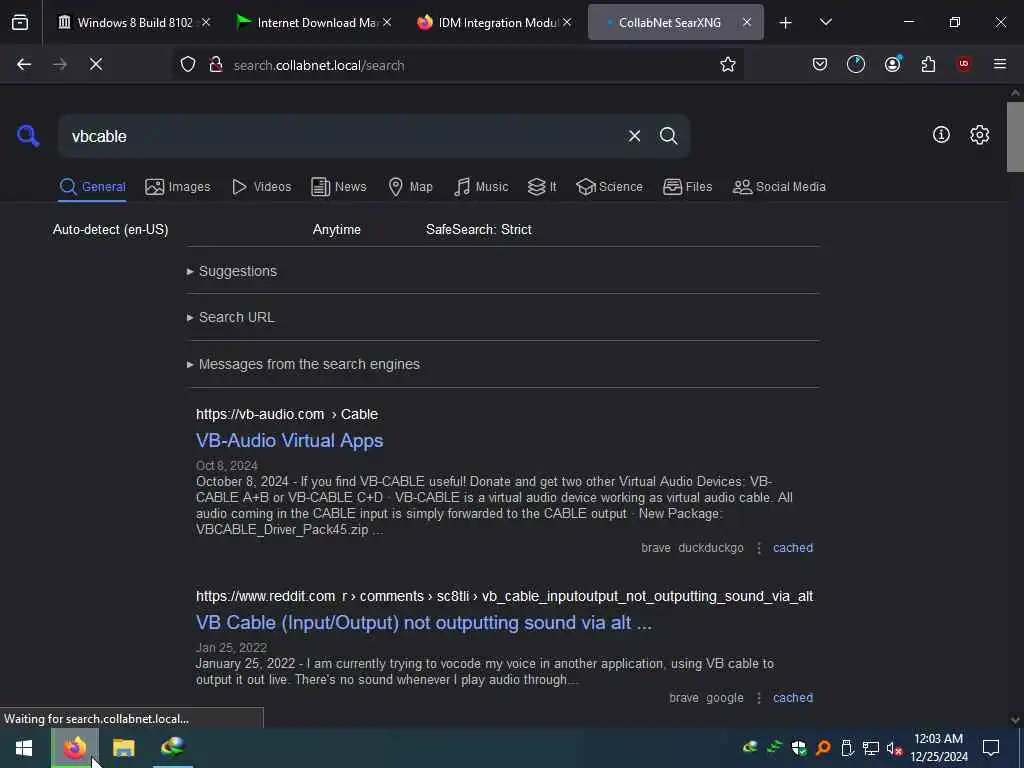Select the Map search category
Image resolution: width=1024 pixels, height=768 pixels.
(410, 187)
